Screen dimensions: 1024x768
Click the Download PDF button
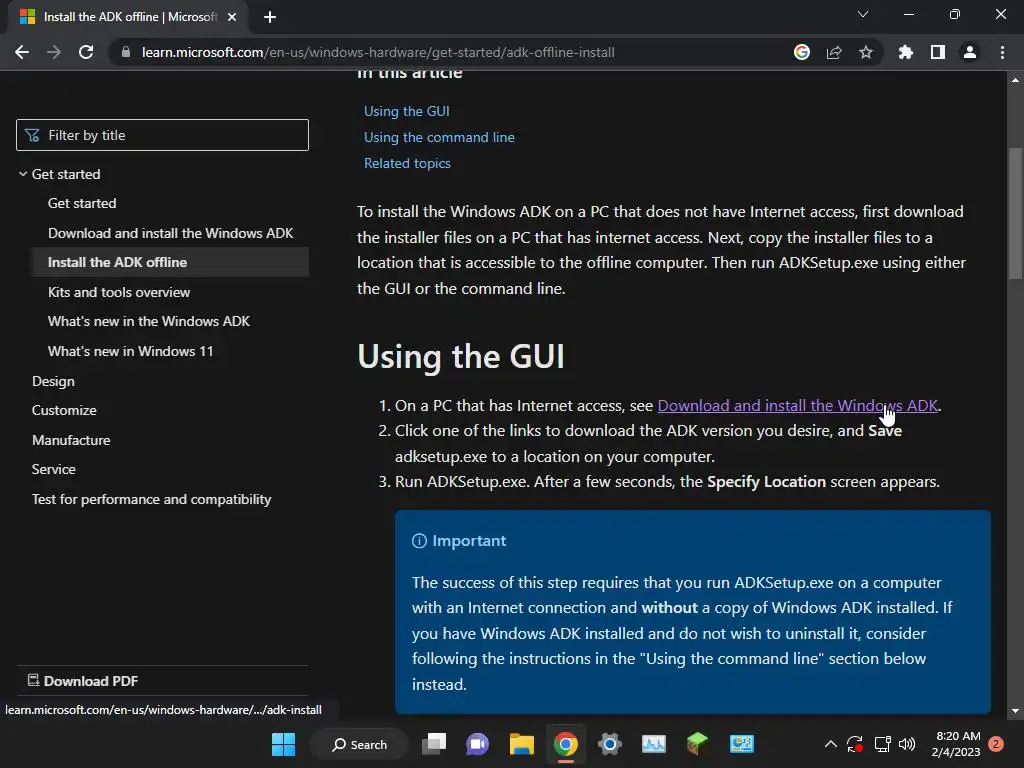coord(83,681)
